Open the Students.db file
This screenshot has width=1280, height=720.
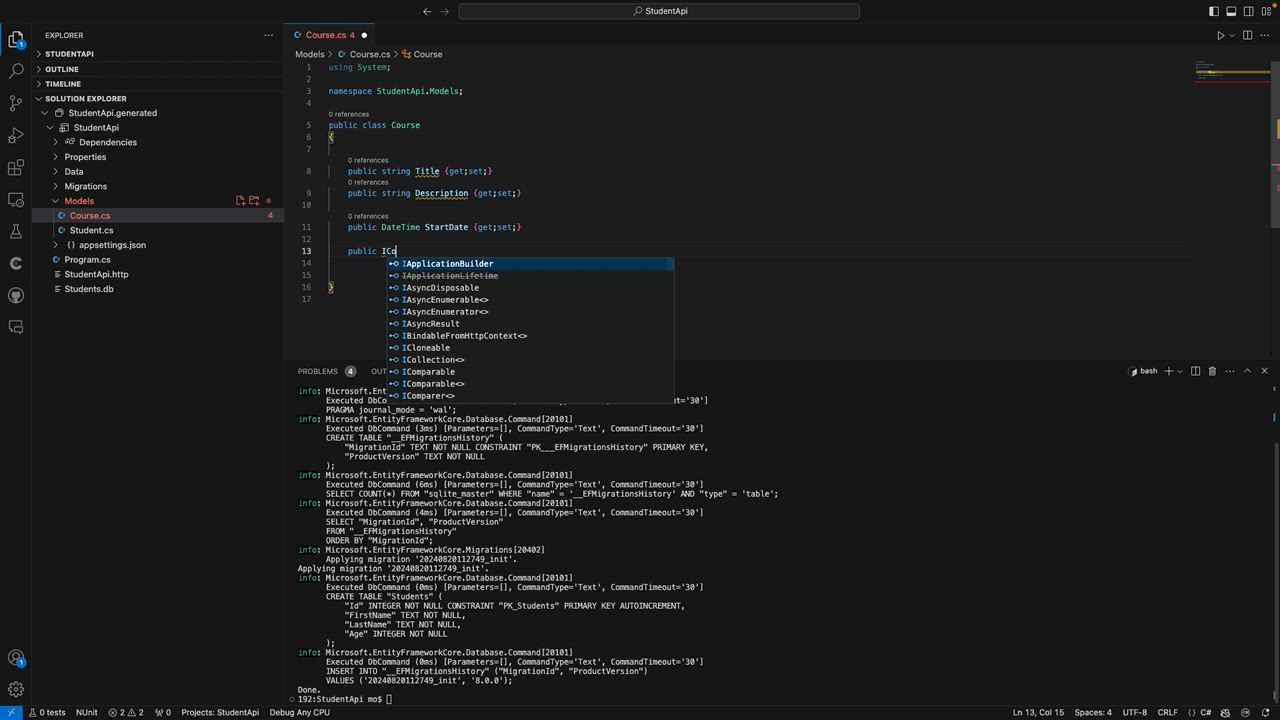[158, 289]
